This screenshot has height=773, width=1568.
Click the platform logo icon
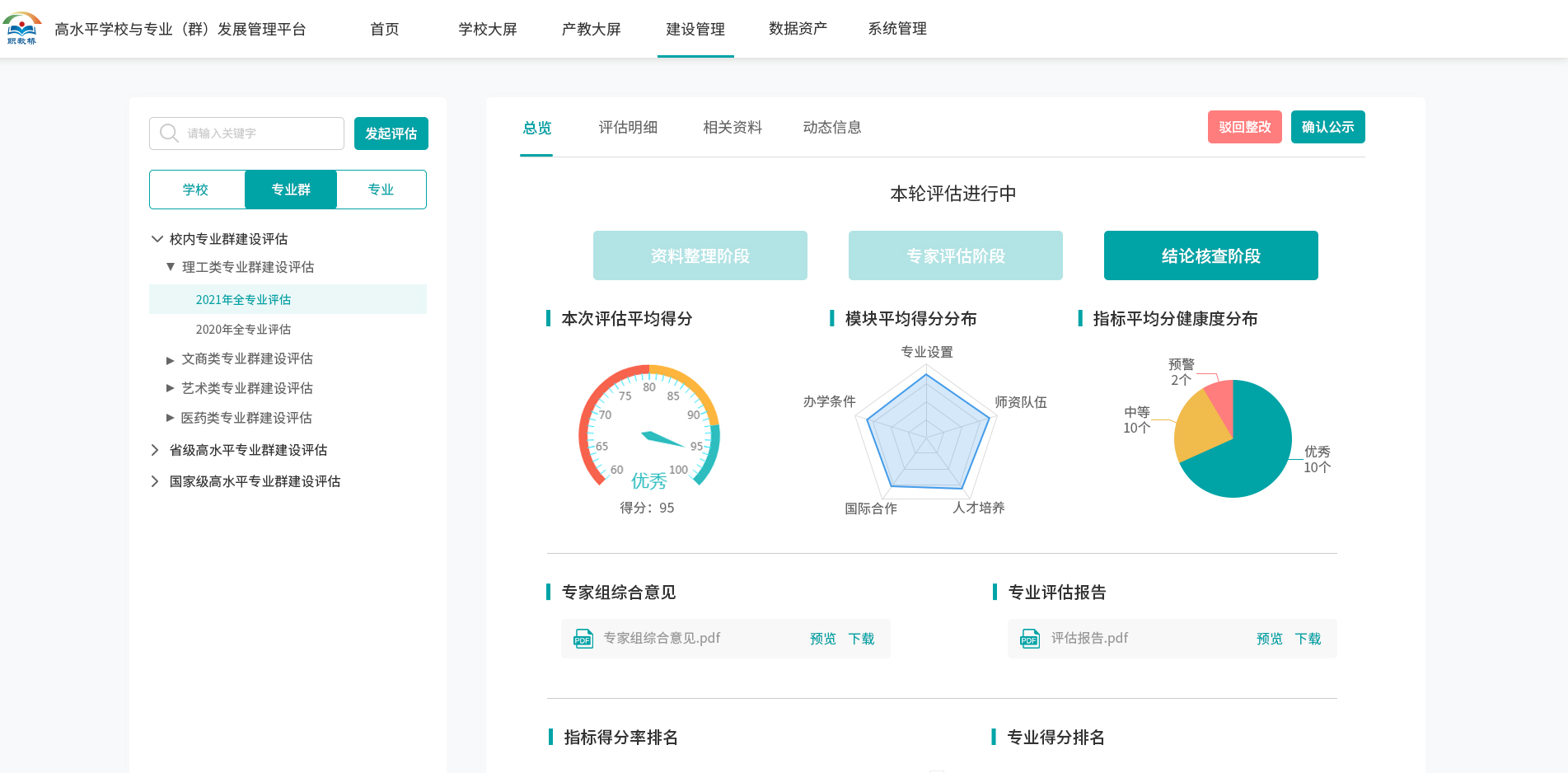22,28
